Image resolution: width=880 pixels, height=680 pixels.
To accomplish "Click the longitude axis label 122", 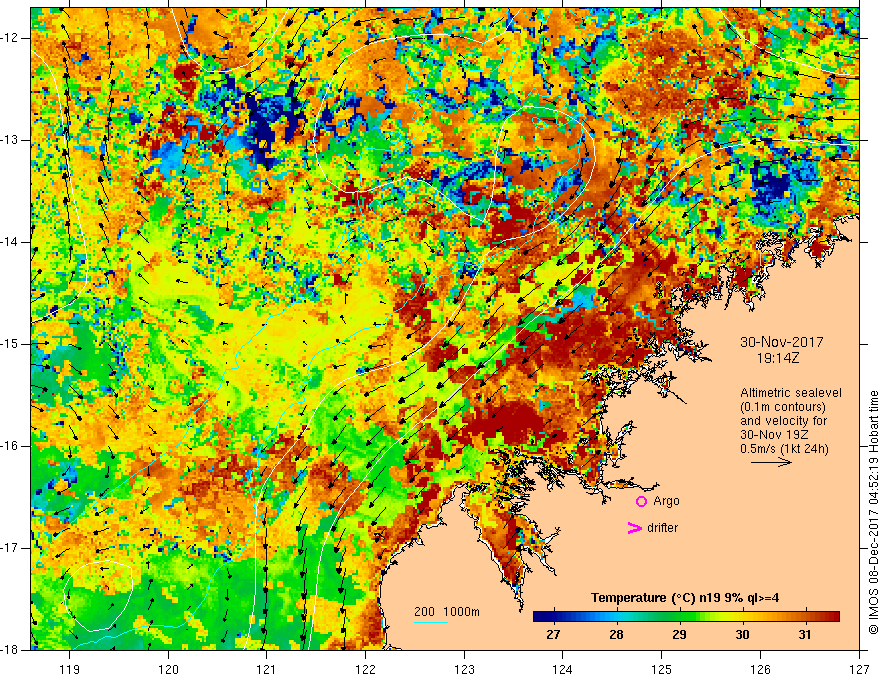I will click(365, 669).
